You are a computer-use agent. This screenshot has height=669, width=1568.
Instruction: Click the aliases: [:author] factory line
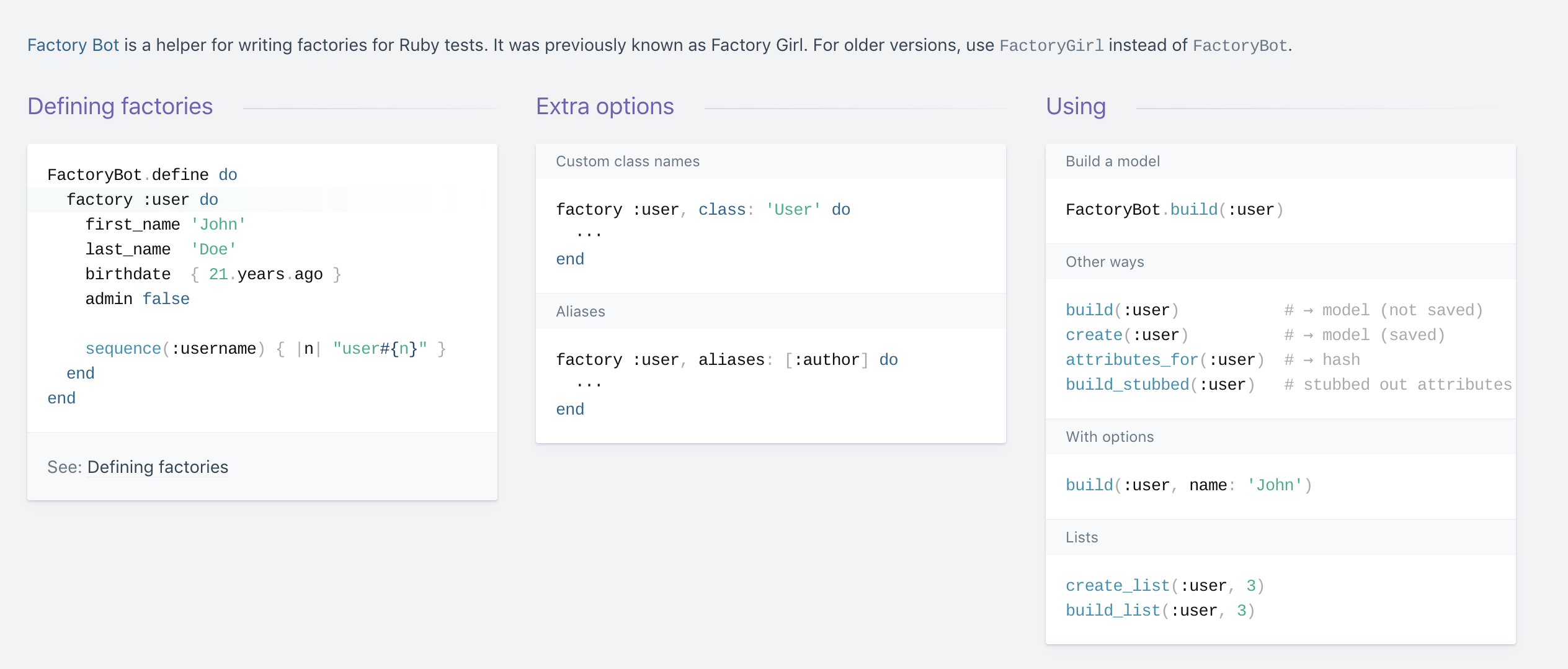(x=727, y=360)
